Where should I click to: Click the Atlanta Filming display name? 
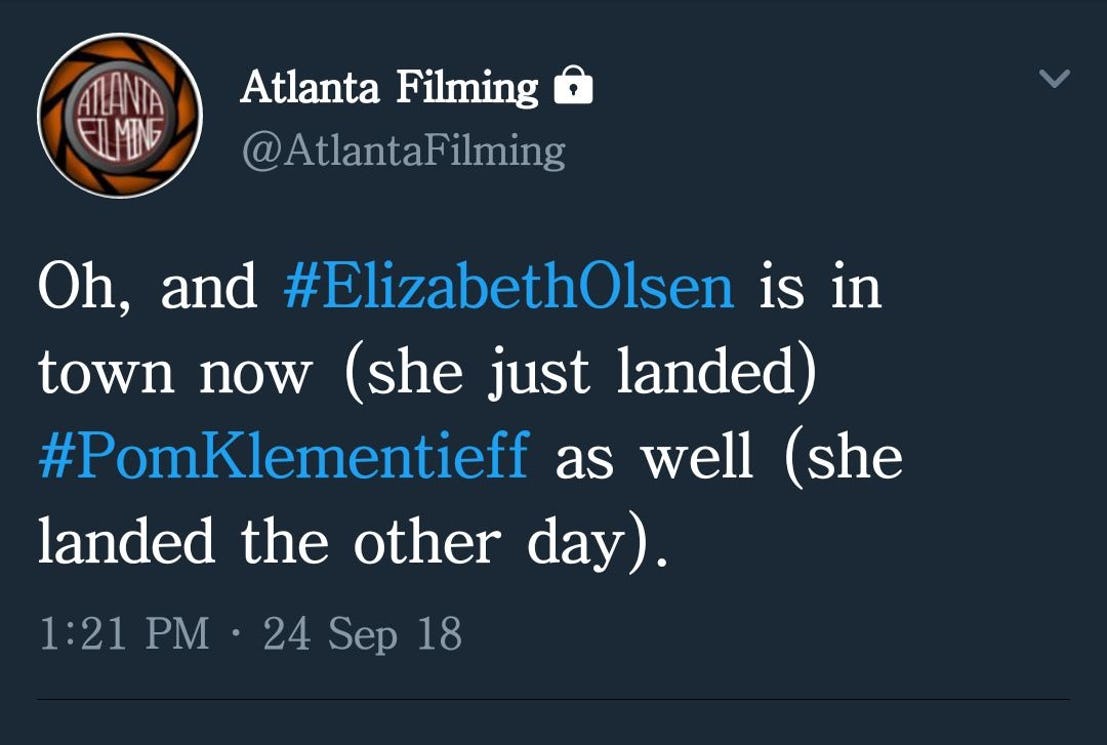click(x=389, y=88)
